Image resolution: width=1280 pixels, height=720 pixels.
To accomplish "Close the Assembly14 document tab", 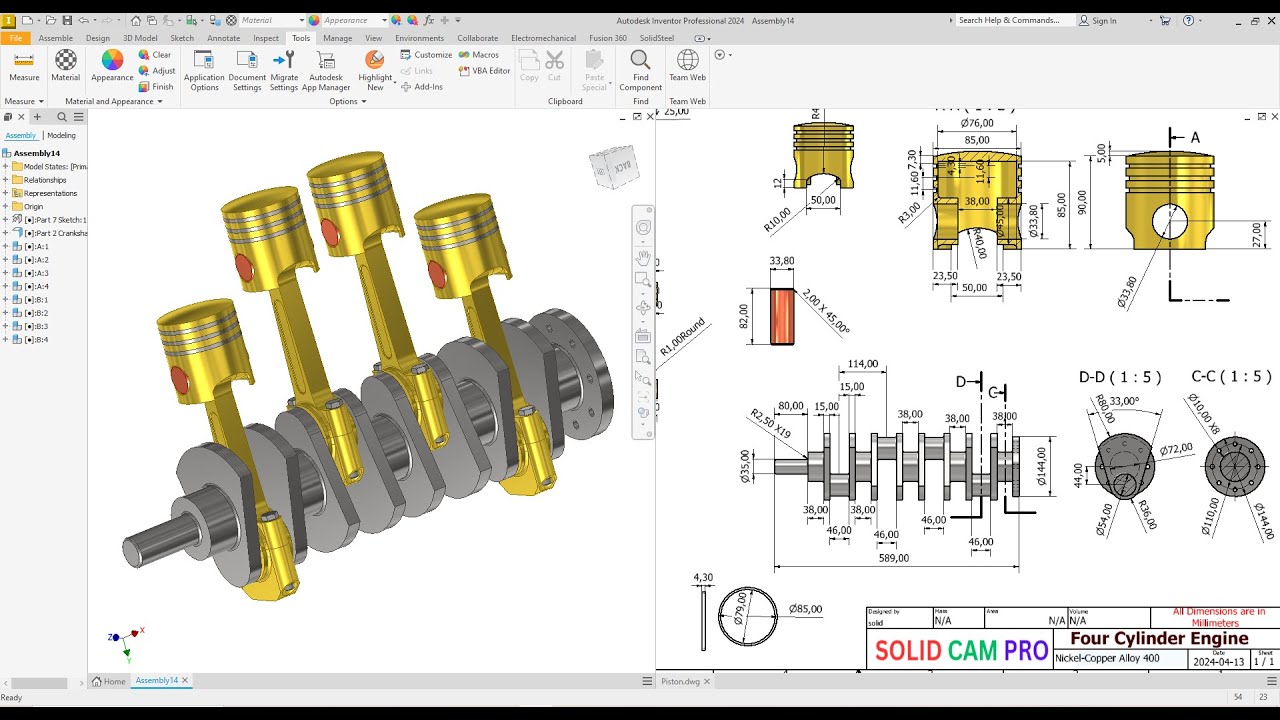I will (185, 680).
